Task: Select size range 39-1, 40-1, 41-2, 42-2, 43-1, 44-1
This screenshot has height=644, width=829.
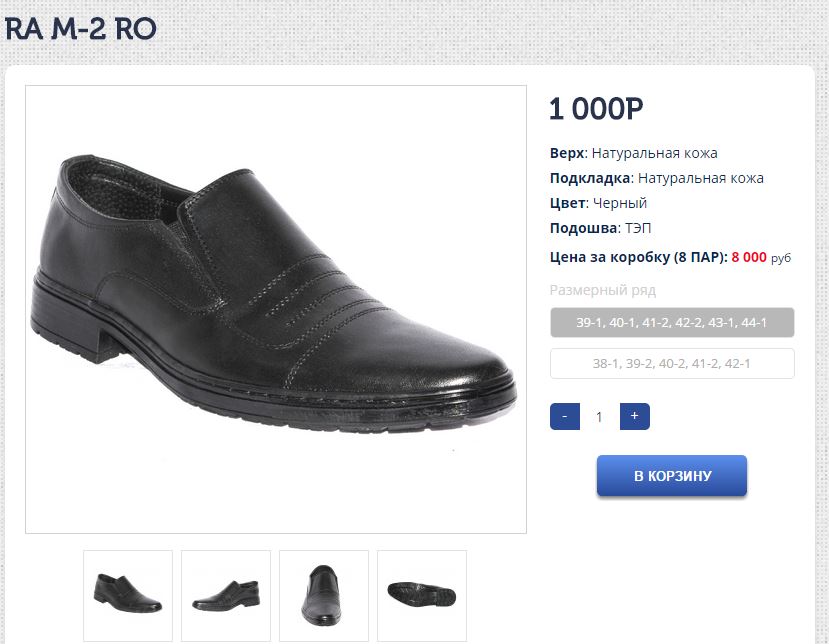Action: coord(672,323)
